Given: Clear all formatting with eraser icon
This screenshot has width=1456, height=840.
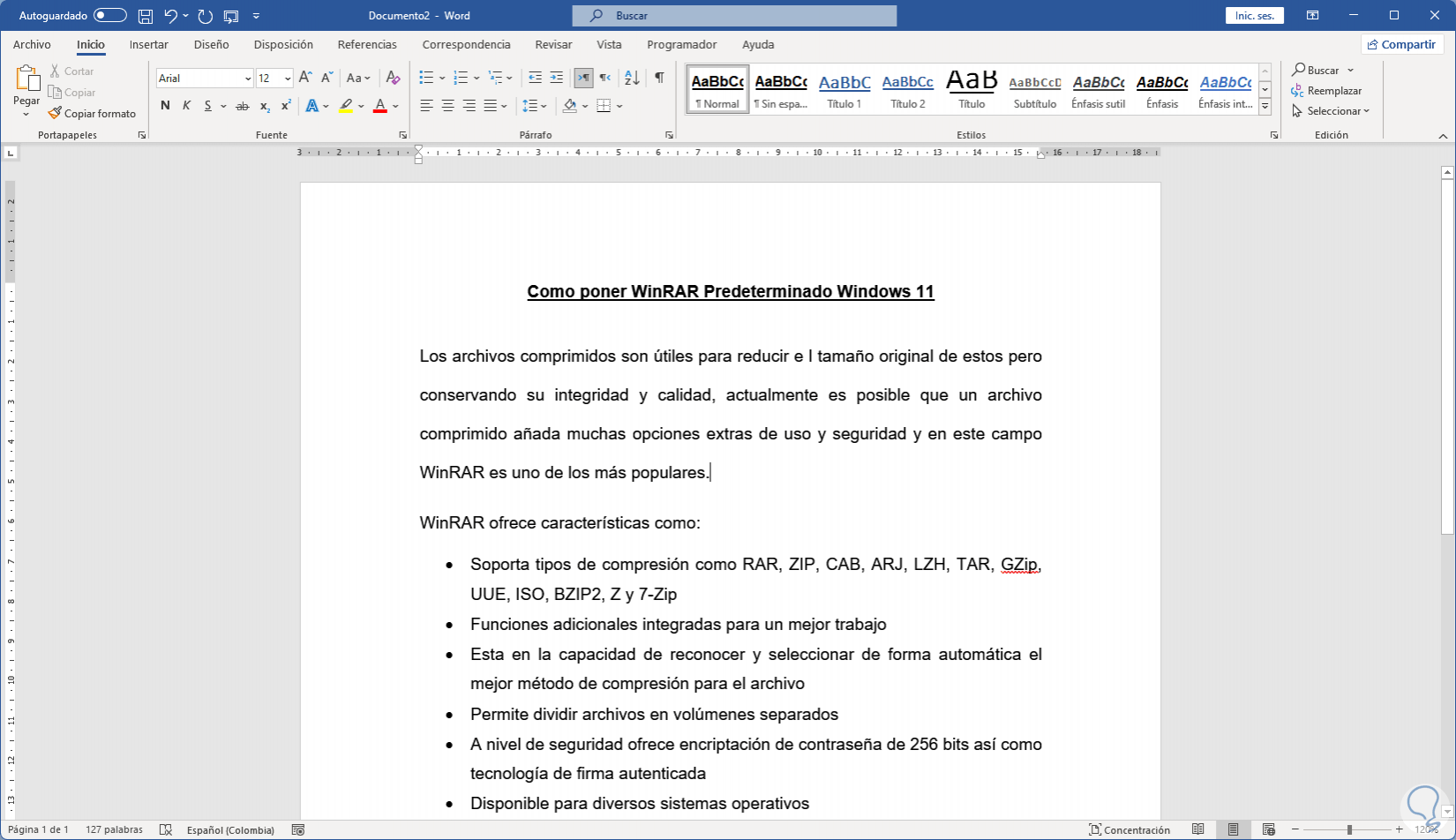Looking at the screenshot, I should click(394, 78).
